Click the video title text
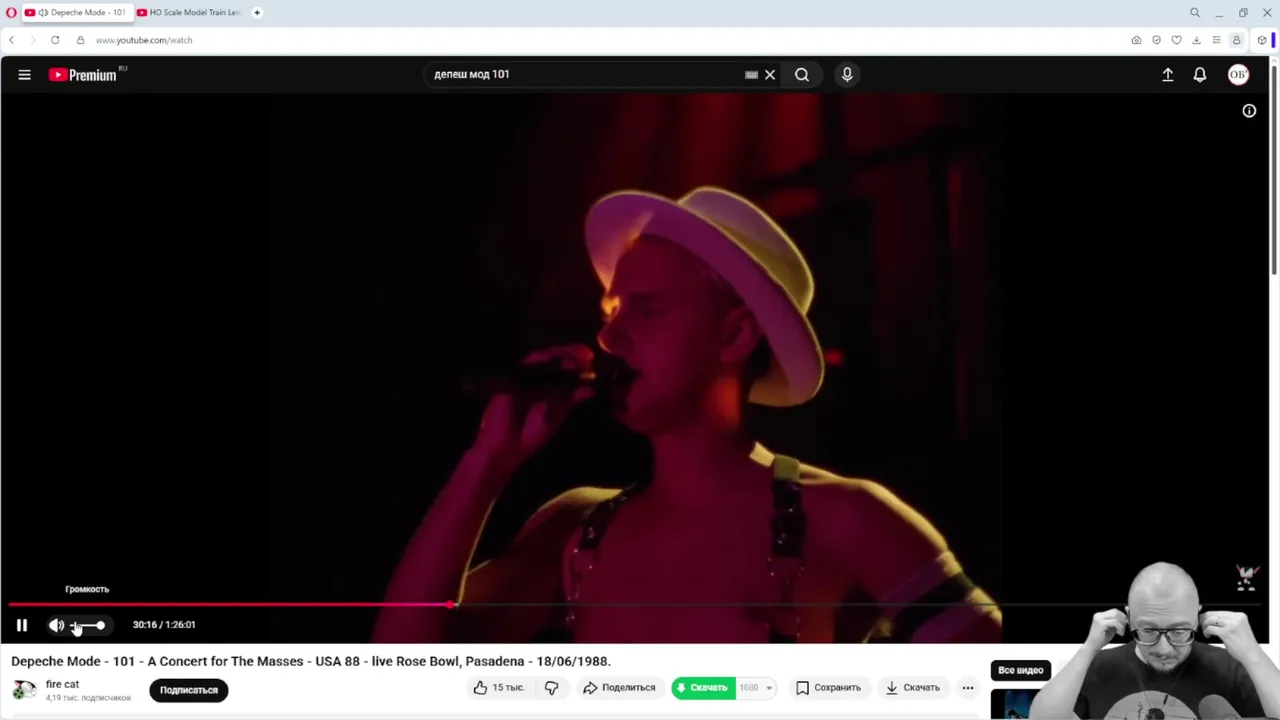This screenshot has height=720, width=1280. 311,661
